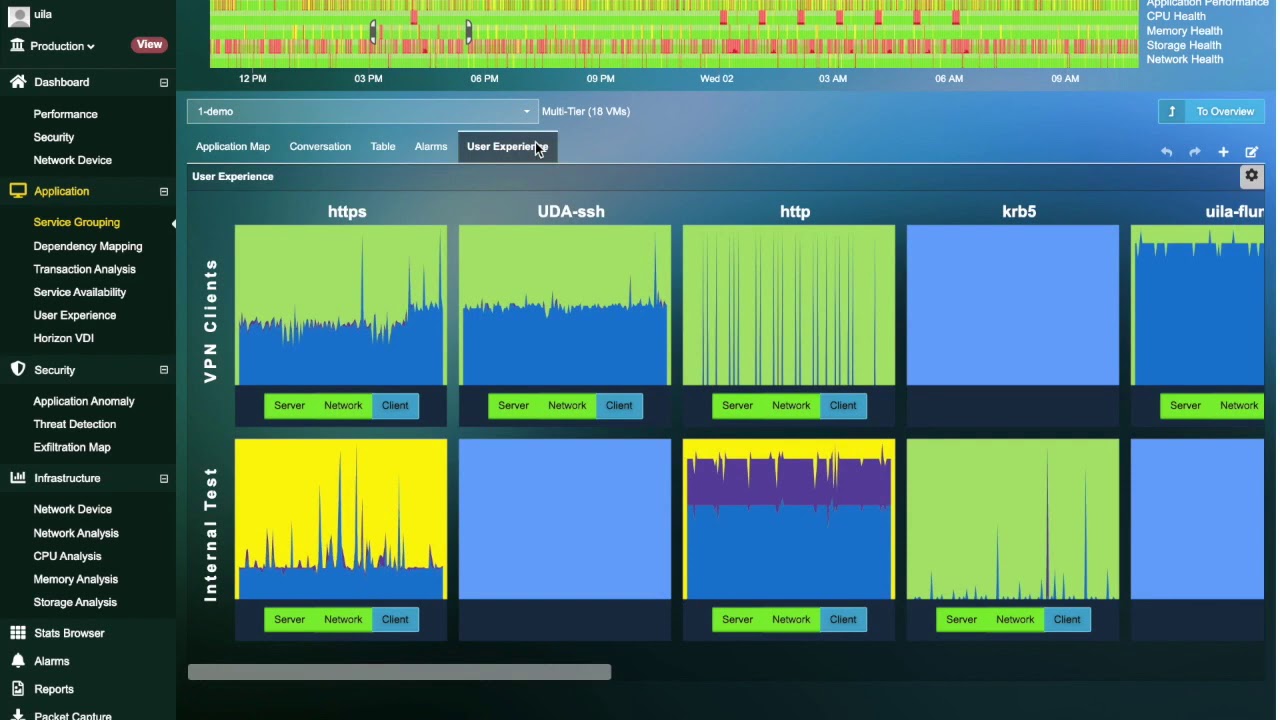Switch to the Conversation tab
This screenshot has height=720, width=1280.
[320, 146]
